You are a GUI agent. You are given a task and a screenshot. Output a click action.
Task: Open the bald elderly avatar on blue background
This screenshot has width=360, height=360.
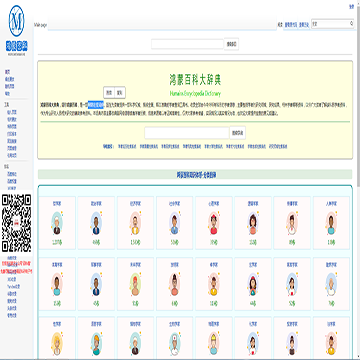[x=331, y=285]
